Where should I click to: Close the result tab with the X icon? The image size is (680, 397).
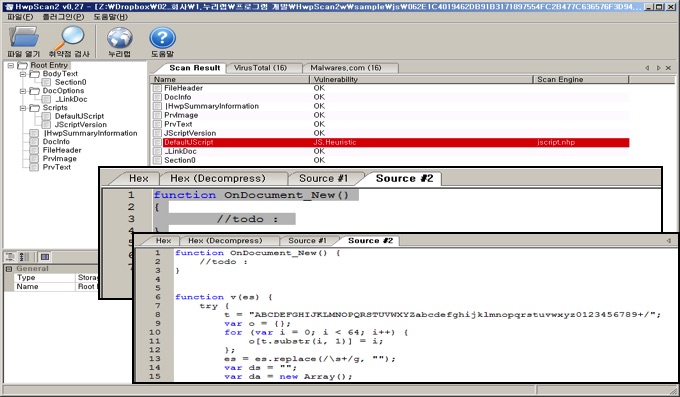pos(668,68)
